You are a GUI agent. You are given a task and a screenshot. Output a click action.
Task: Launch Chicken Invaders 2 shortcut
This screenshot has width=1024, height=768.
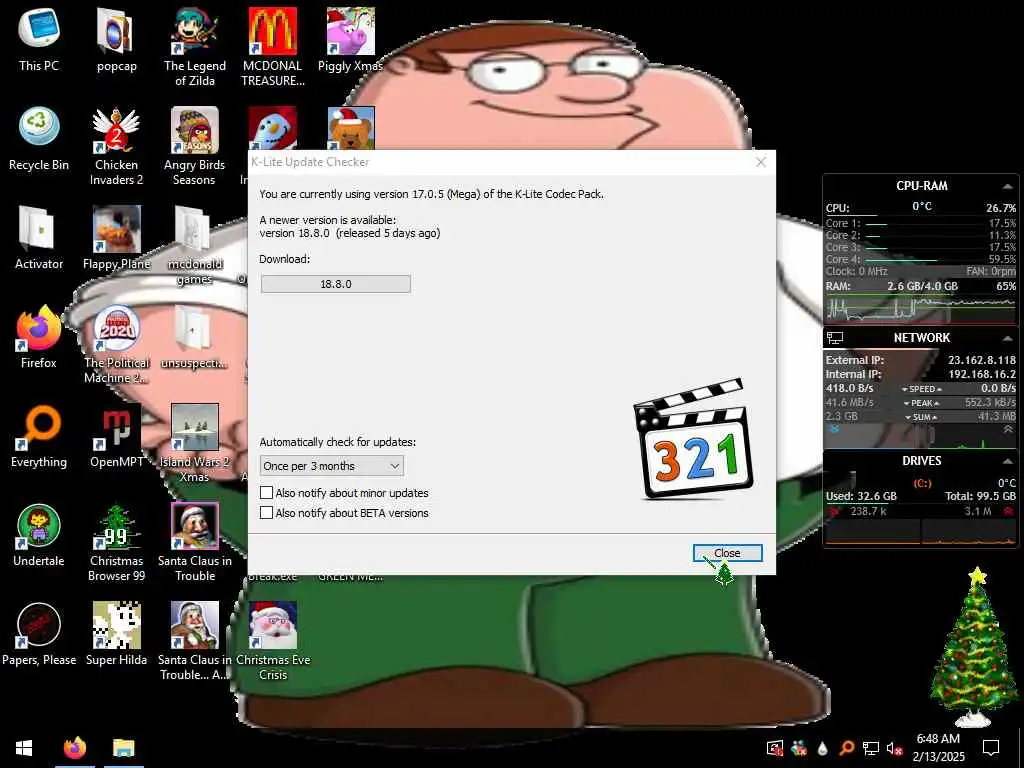pyautogui.click(x=116, y=146)
